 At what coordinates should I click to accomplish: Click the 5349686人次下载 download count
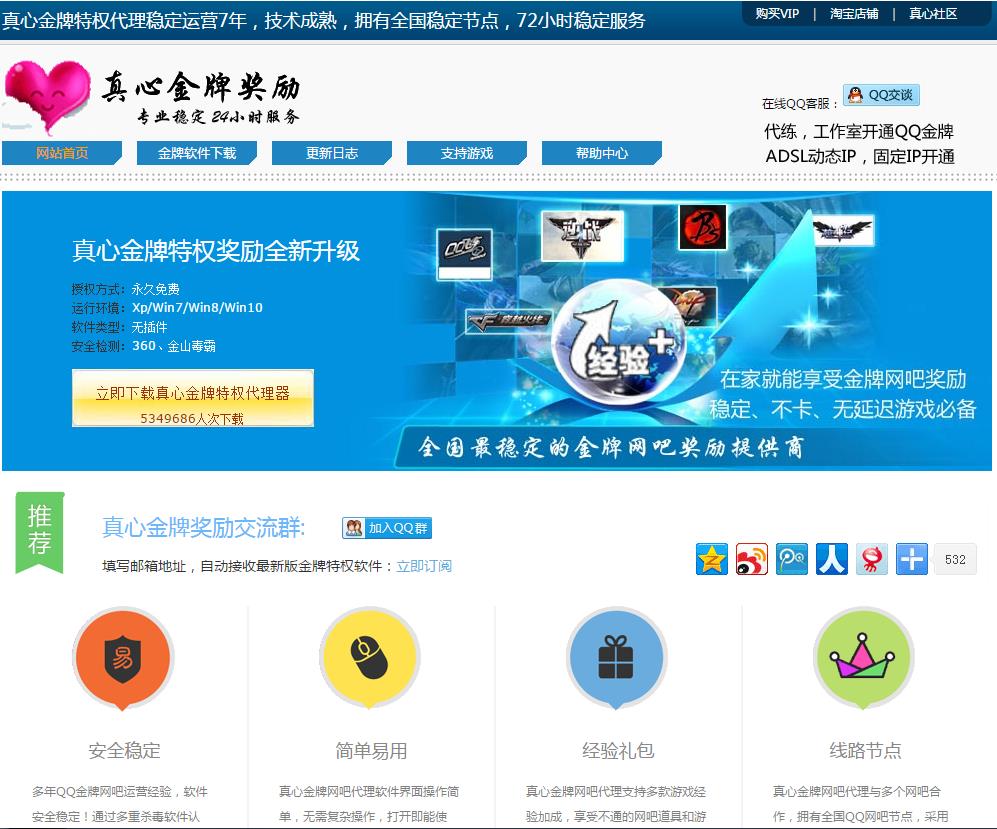(192, 418)
